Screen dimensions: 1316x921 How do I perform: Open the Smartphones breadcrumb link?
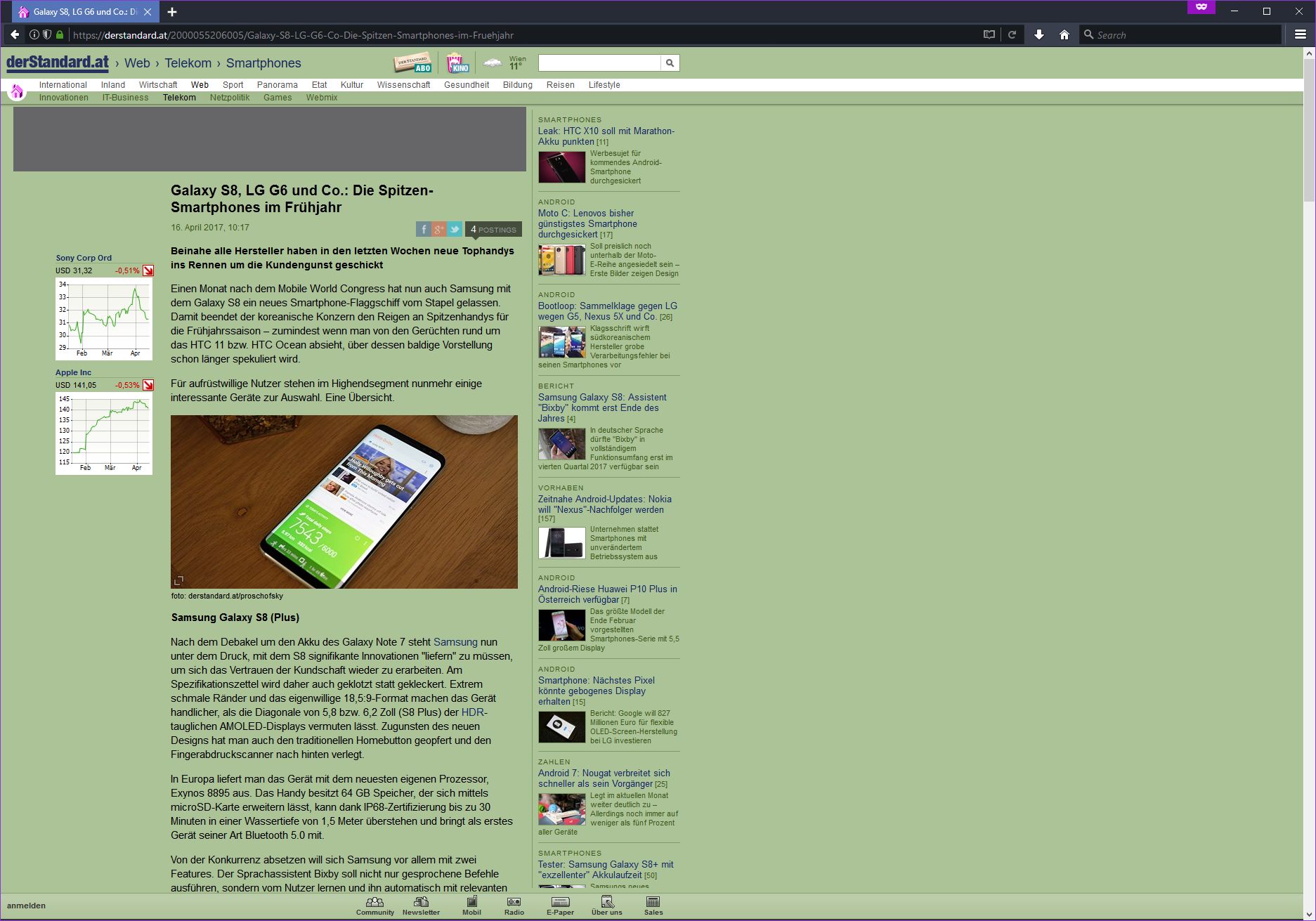[263, 63]
